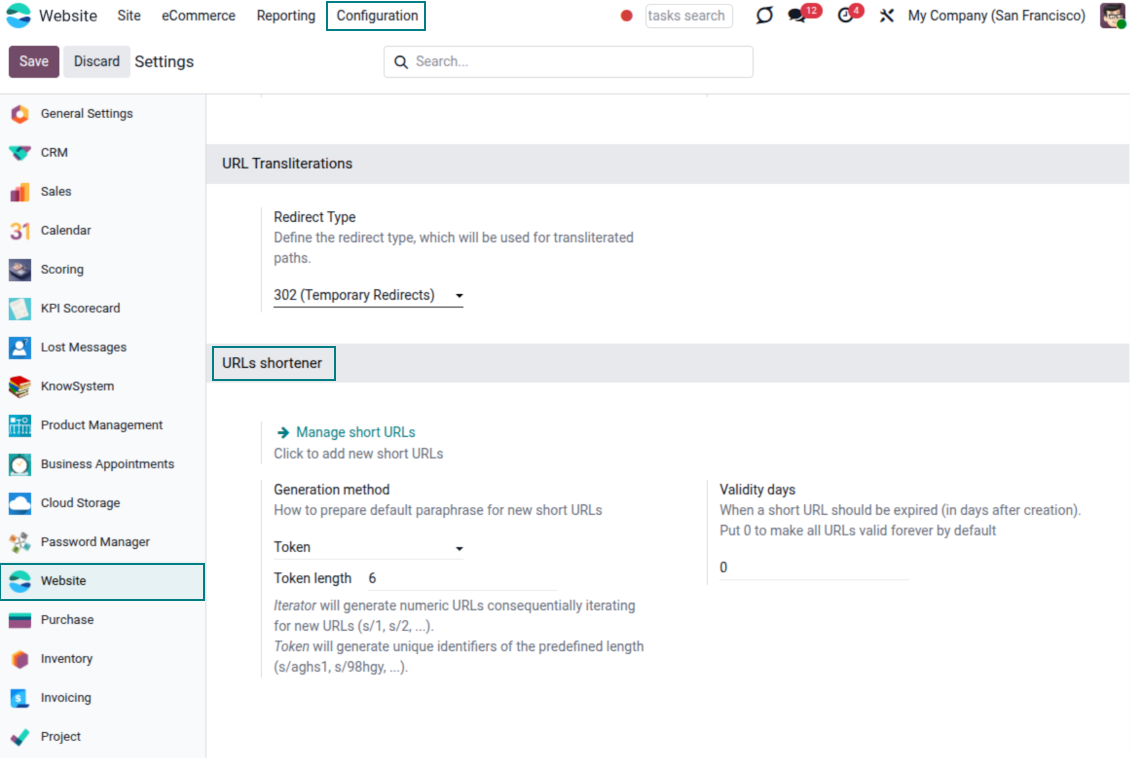Open the eCommerce menu
The width and height of the screenshot is (1130, 758).
(198, 16)
